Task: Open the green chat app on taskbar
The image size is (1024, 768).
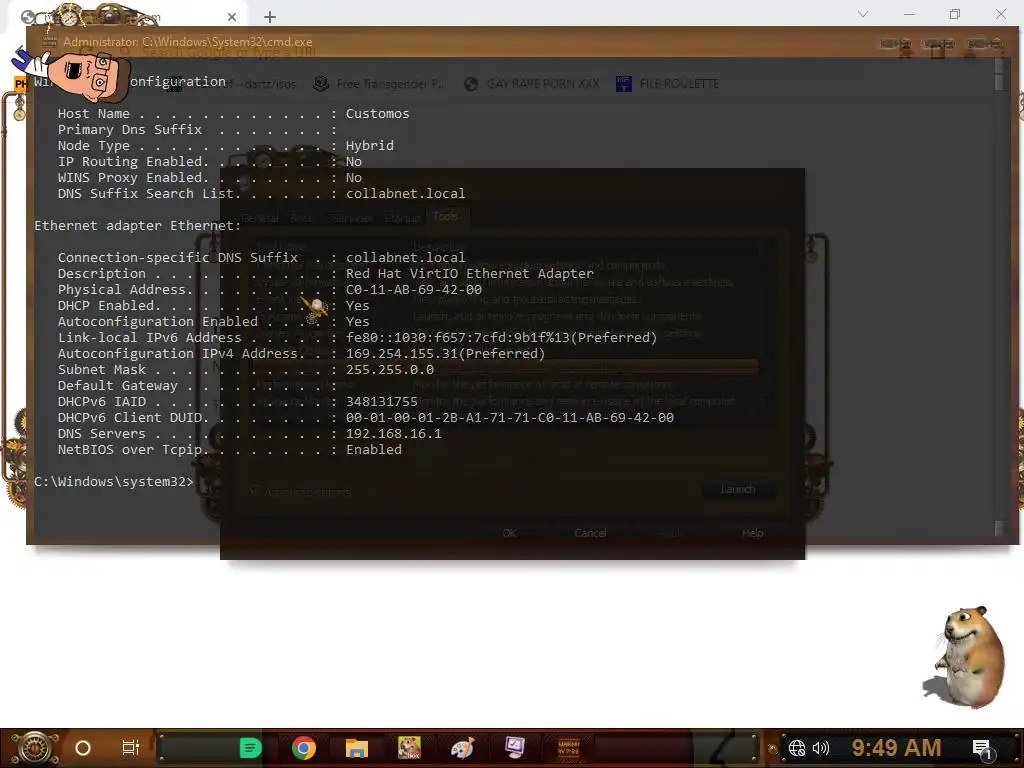Action: point(249,748)
